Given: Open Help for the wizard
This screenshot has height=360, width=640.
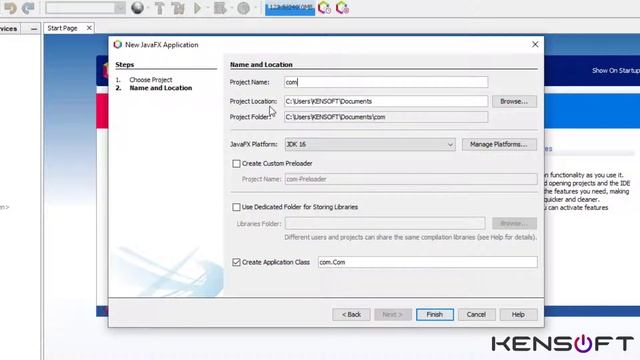Looking at the screenshot, I should point(518,314).
